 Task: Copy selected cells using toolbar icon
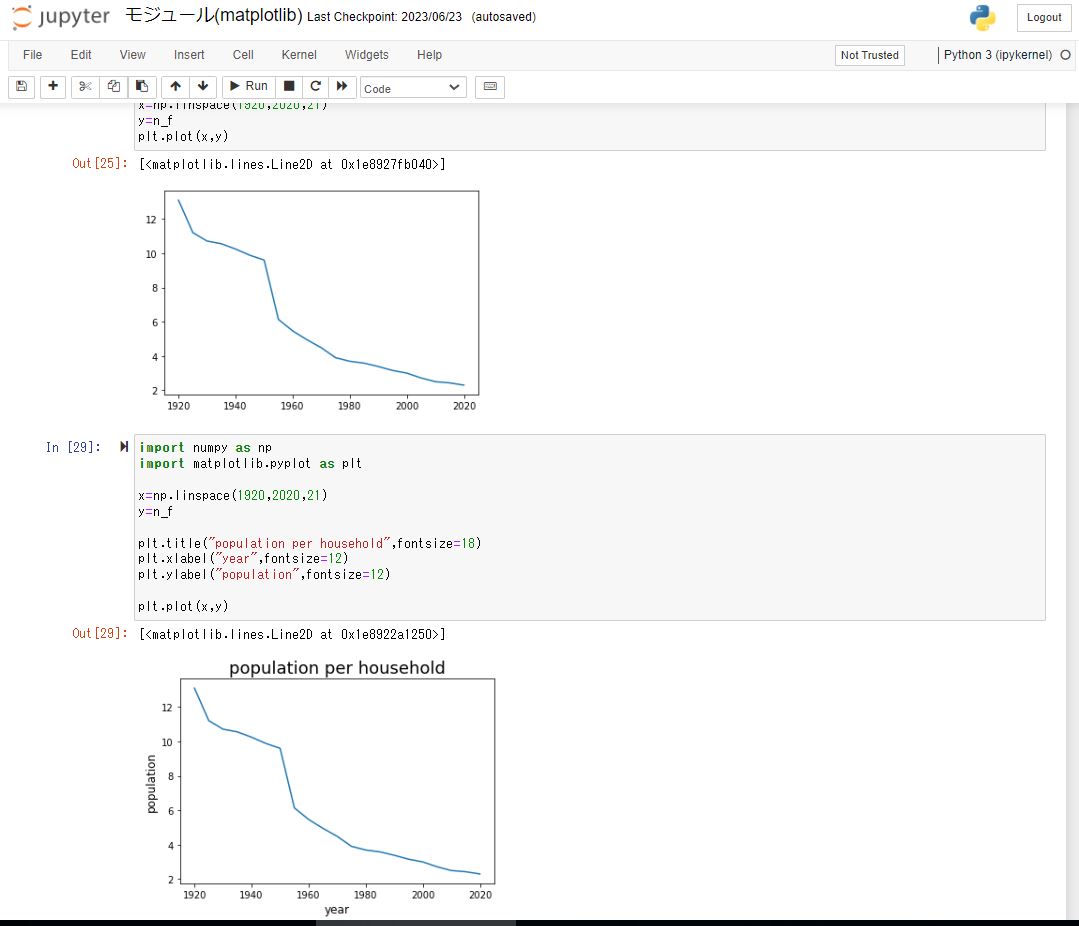click(x=114, y=87)
